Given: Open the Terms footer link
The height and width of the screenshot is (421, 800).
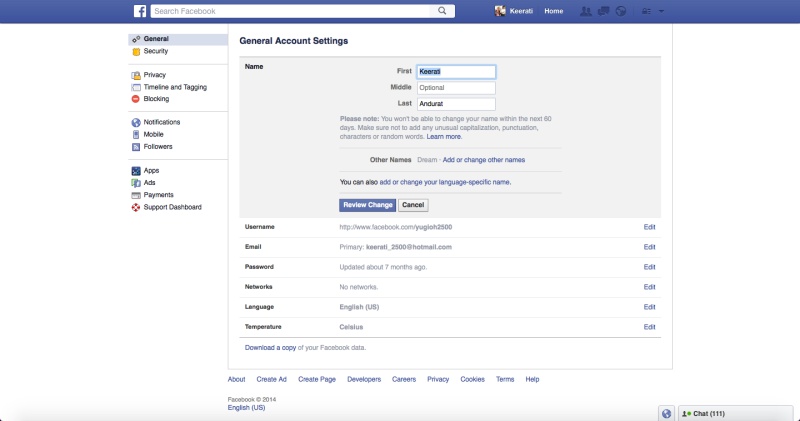Looking at the screenshot, I should pyautogui.click(x=505, y=379).
